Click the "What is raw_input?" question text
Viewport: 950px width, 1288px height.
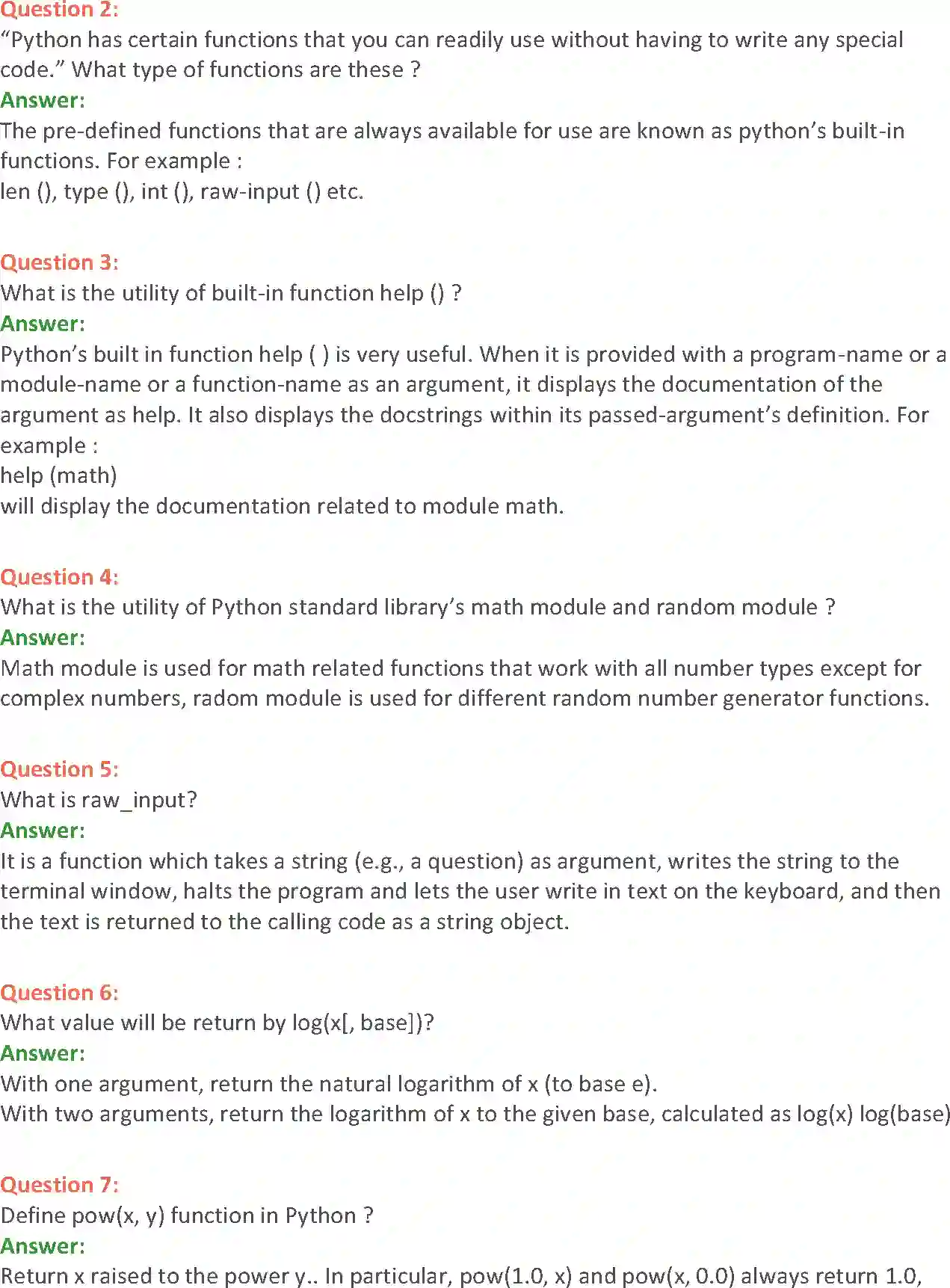99,800
